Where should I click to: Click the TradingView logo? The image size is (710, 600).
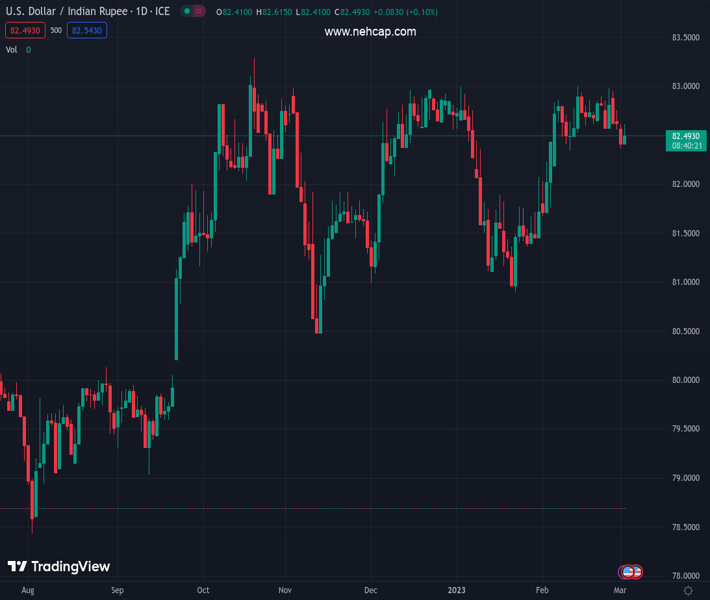point(59,567)
